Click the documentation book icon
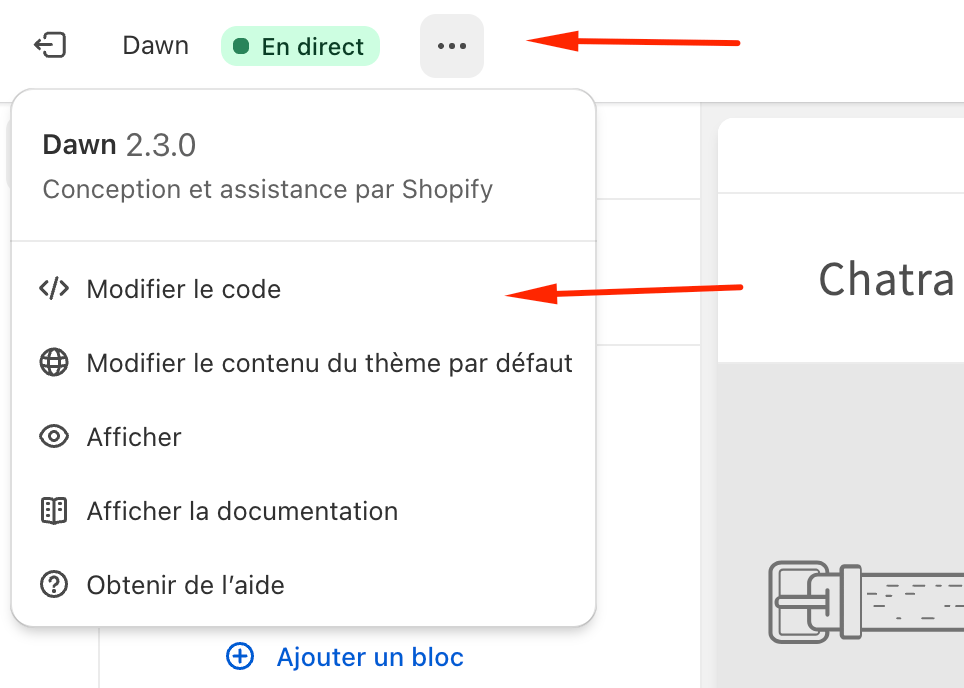 point(53,511)
